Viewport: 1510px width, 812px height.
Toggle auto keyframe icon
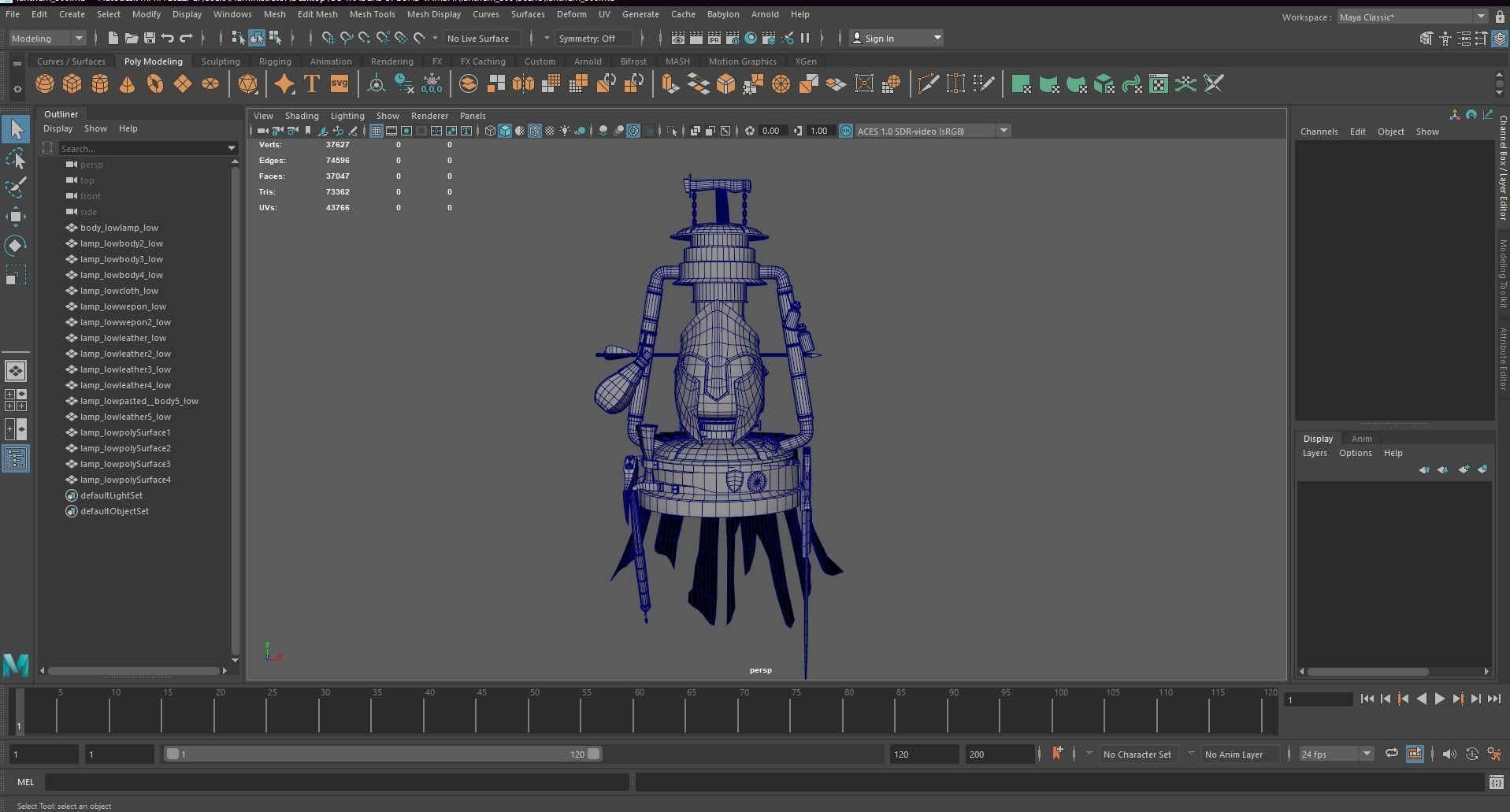click(x=1471, y=755)
